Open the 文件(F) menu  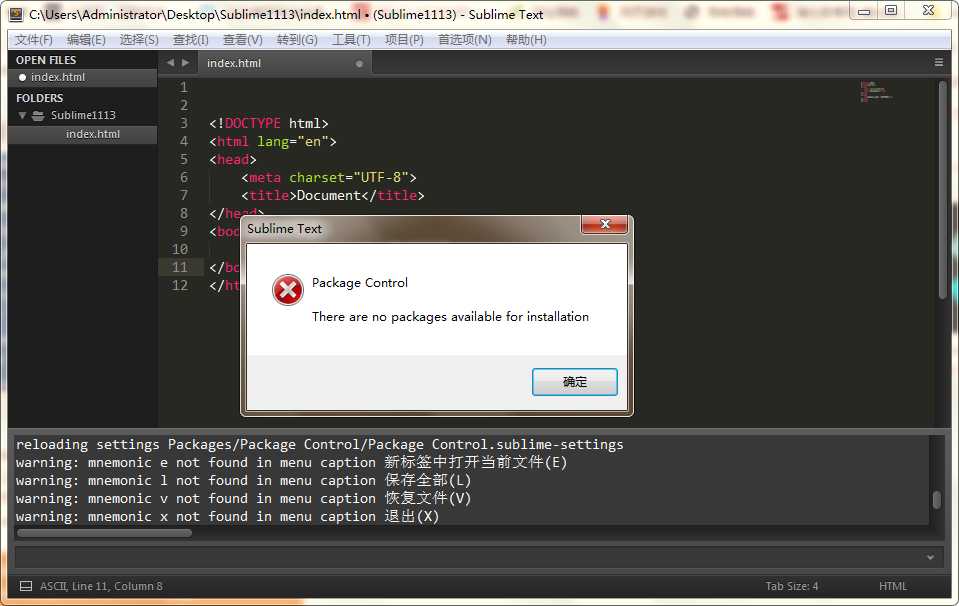[x=34, y=40]
